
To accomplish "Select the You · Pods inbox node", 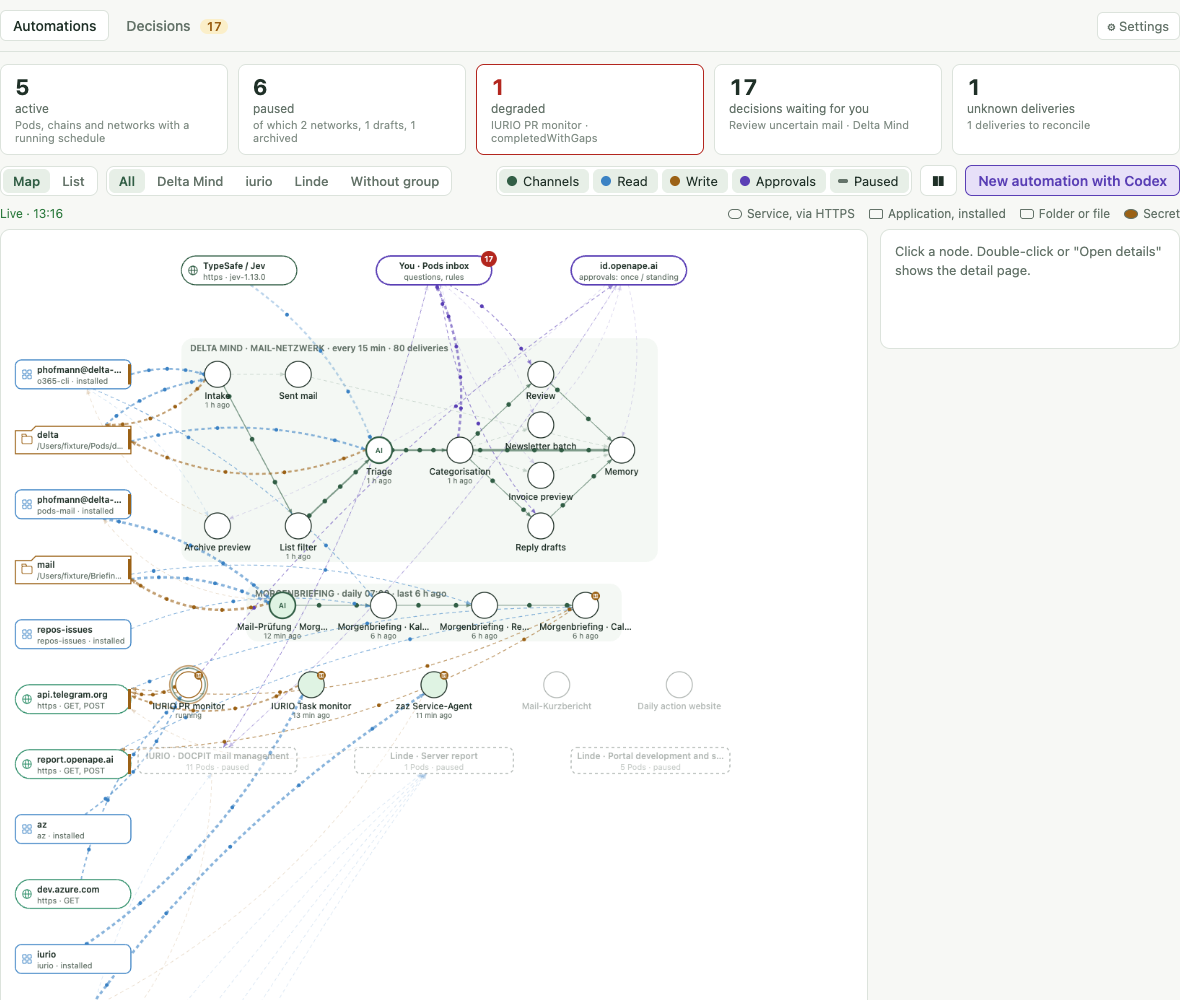I will (433, 271).
